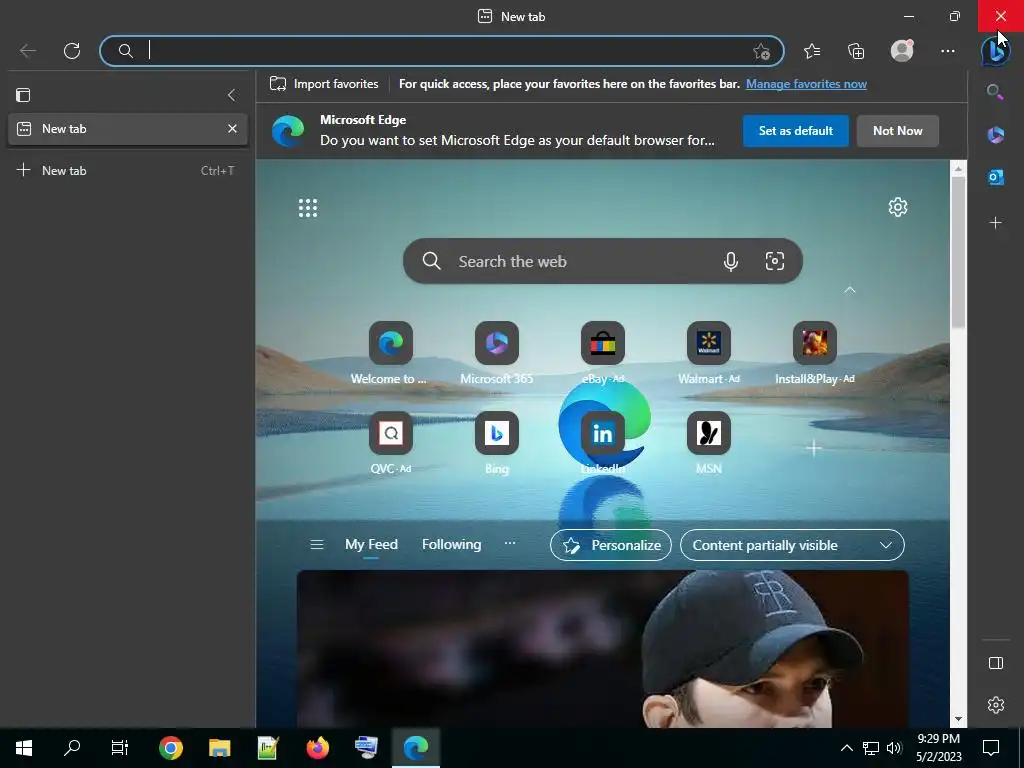
Task: Open the news story thumbnail
Action: tap(602, 649)
